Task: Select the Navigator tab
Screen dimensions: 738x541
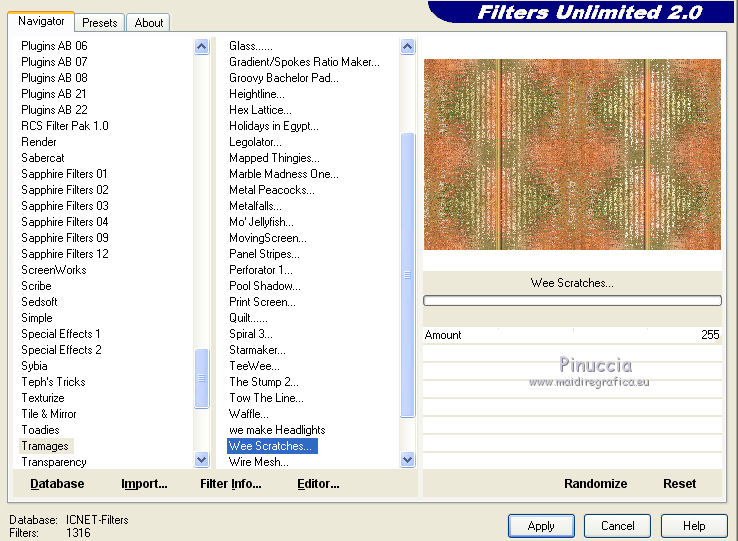Action: pyautogui.click(x=41, y=21)
